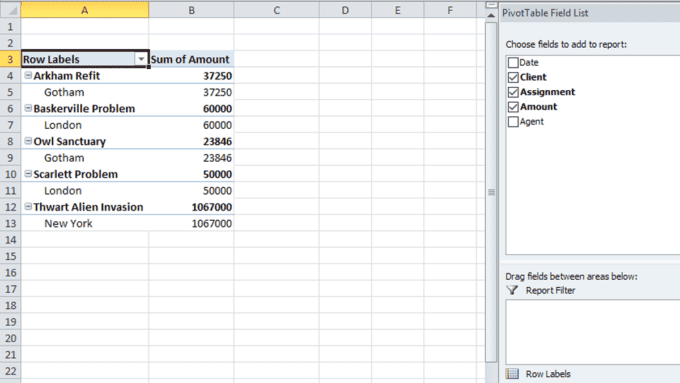Enable the Date field checkbox
This screenshot has height=383, width=680.
[513, 62]
